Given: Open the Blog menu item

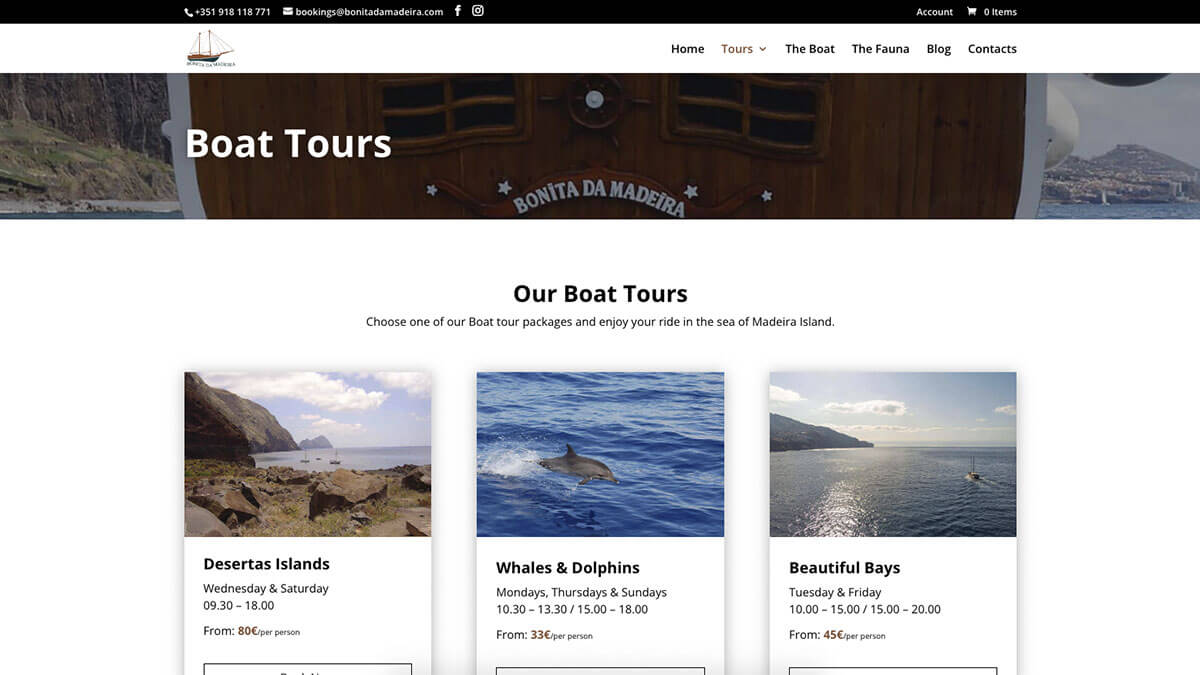Looking at the screenshot, I should [x=939, y=49].
